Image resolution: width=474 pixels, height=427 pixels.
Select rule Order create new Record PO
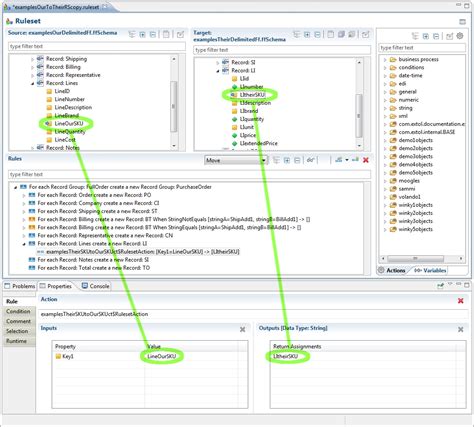click(x=94, y=195)
